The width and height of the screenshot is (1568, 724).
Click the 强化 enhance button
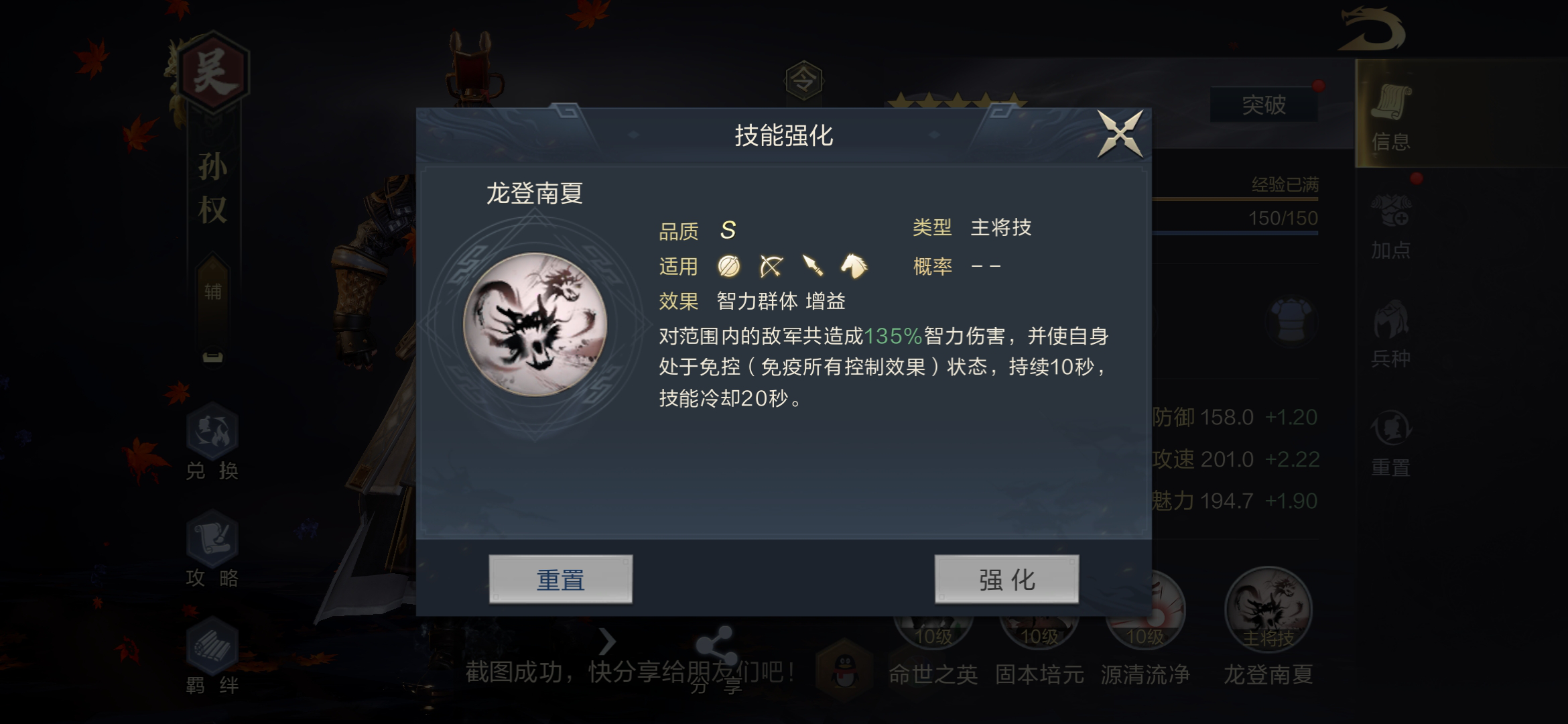coord(1006,579)
